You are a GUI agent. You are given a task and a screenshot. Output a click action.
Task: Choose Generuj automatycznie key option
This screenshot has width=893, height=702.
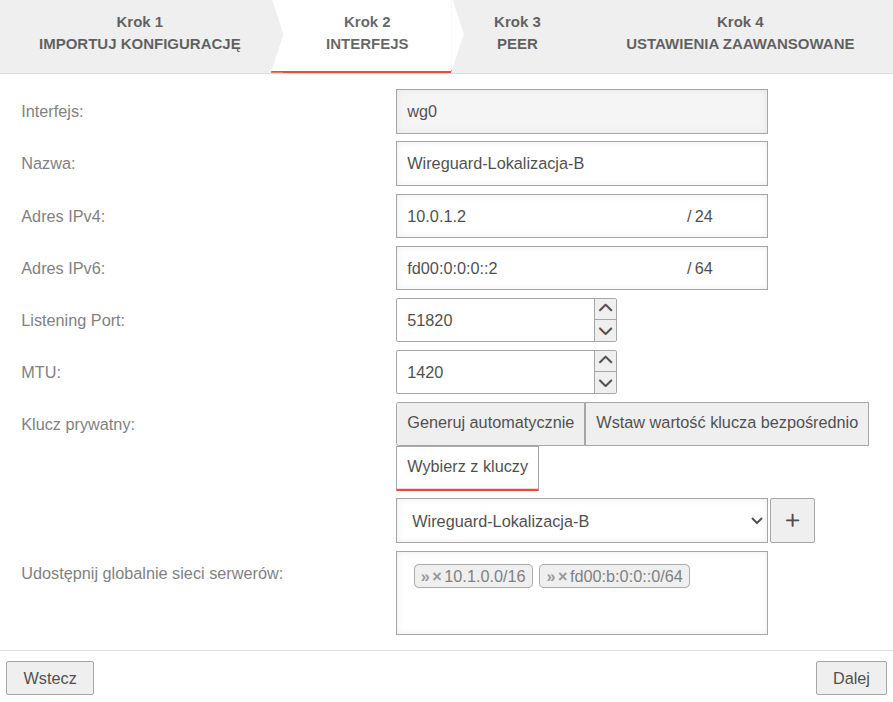(490, 423)
